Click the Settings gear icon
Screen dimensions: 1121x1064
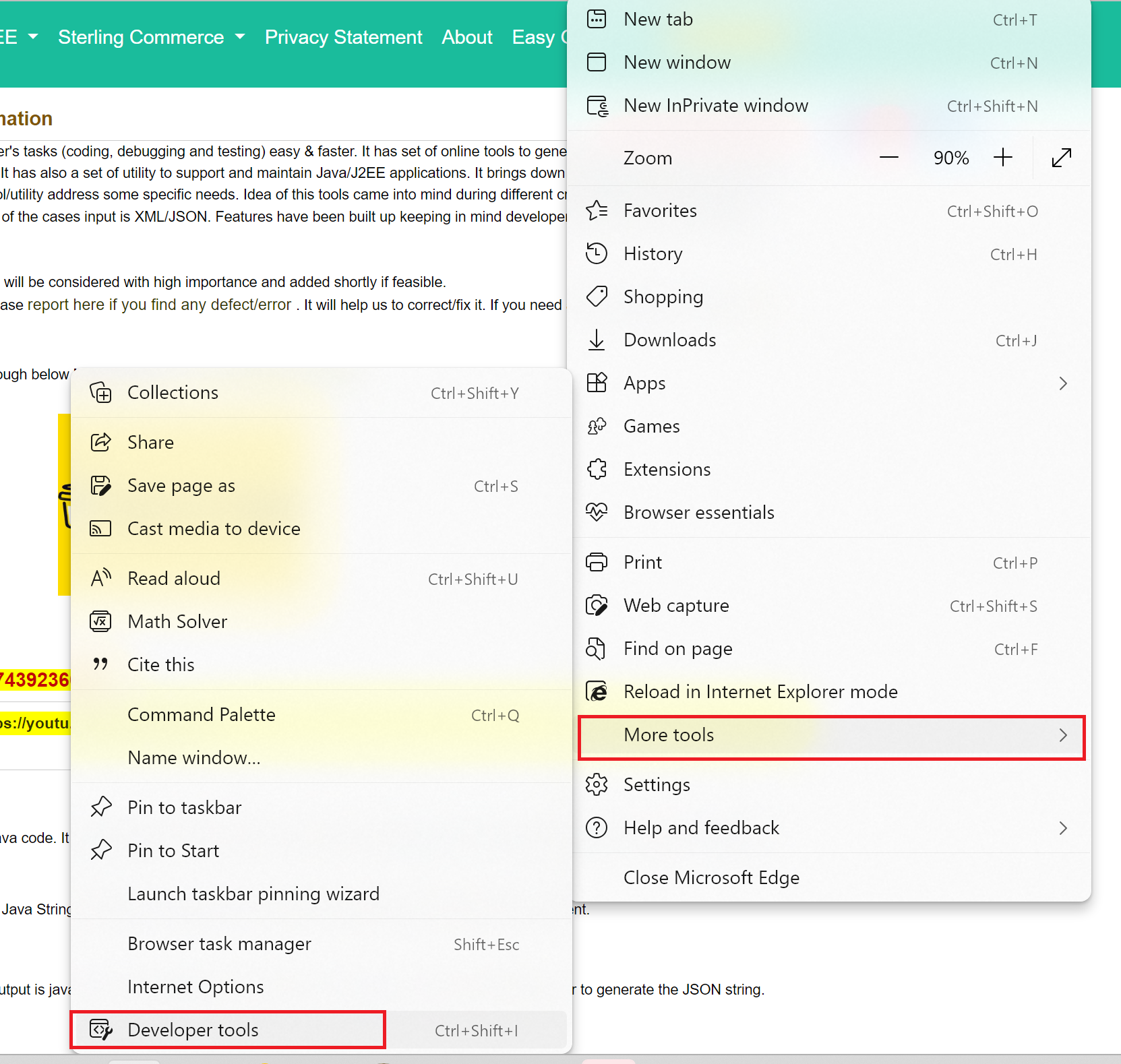coord(597,784)
